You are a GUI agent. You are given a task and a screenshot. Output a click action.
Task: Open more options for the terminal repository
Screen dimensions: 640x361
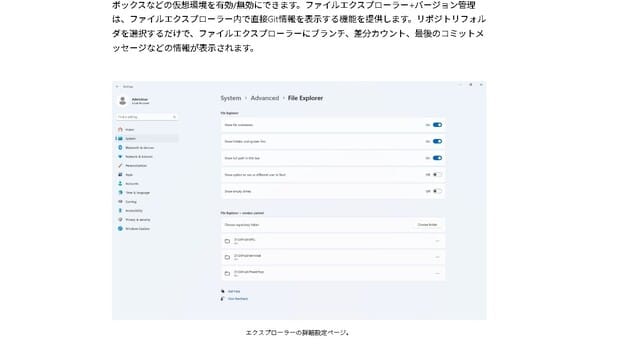(437, 257)
